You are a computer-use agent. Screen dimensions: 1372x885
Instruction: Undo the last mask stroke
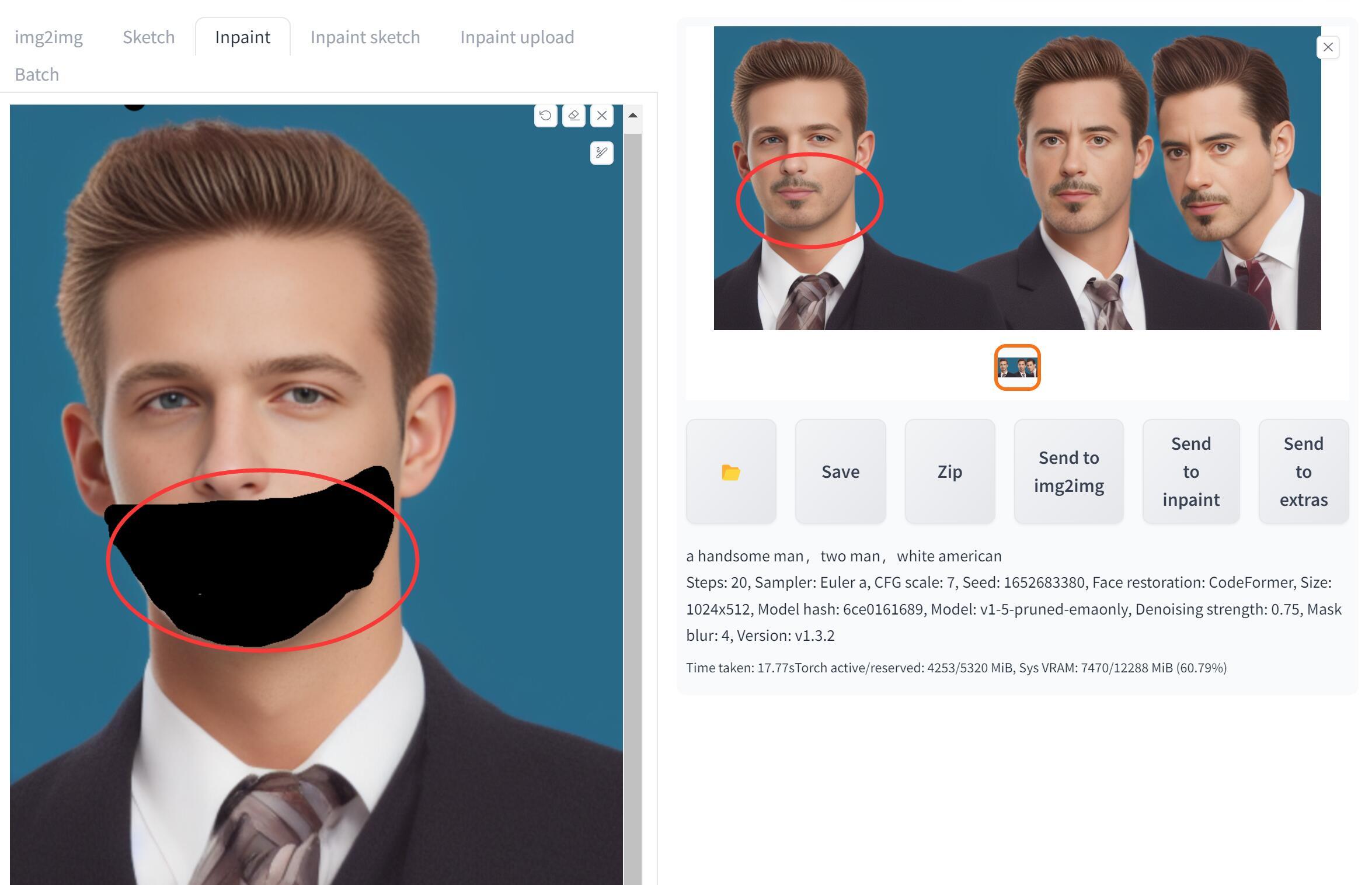pyautogui.click(x=545, y=115)
